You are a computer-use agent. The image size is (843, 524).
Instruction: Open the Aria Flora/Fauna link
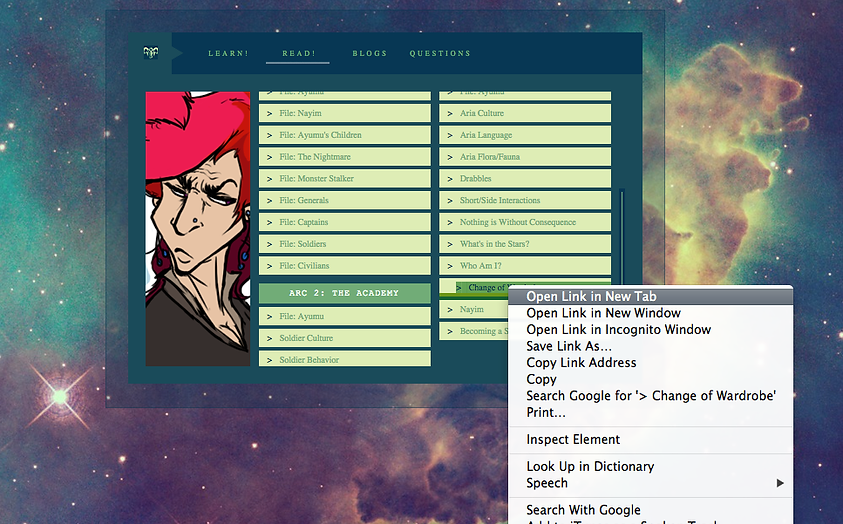pos(525,156)
